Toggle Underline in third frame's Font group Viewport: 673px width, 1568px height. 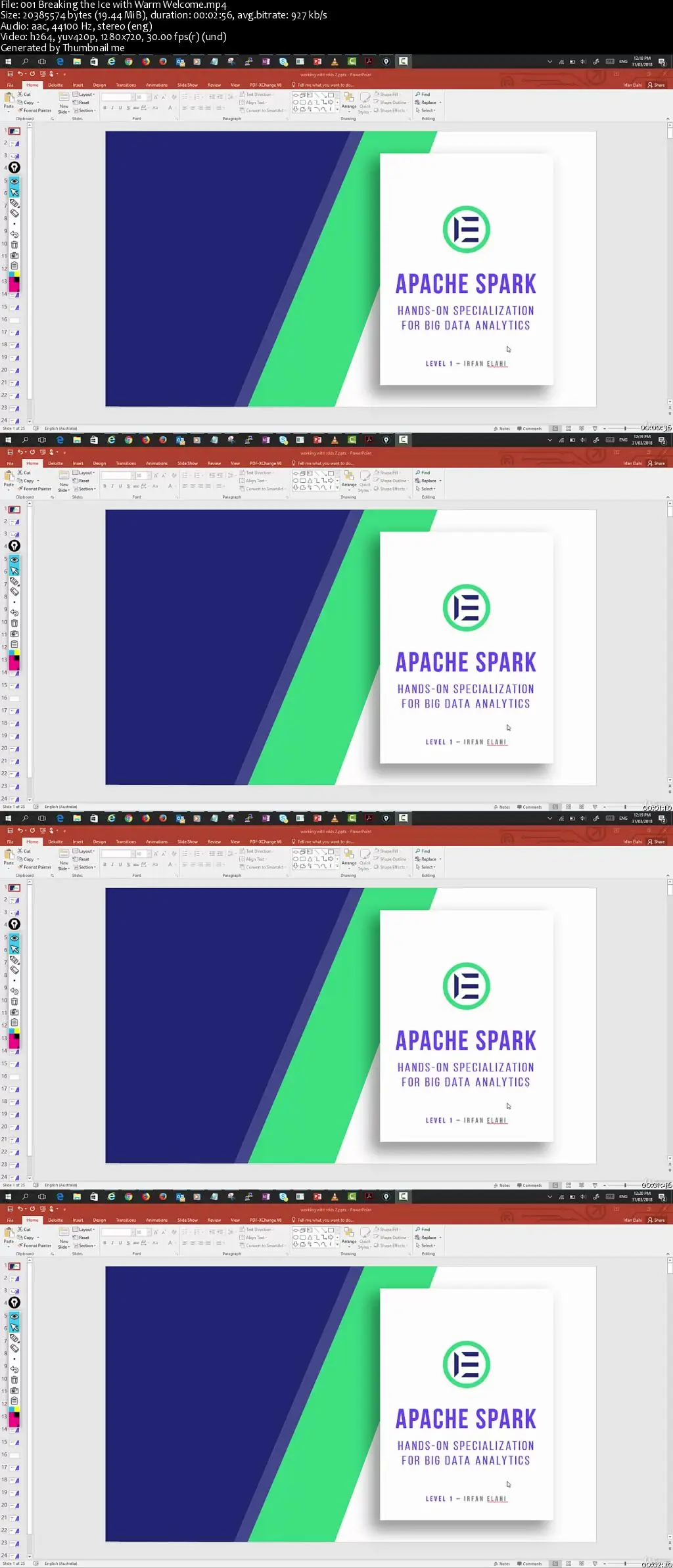pos(120,864)
